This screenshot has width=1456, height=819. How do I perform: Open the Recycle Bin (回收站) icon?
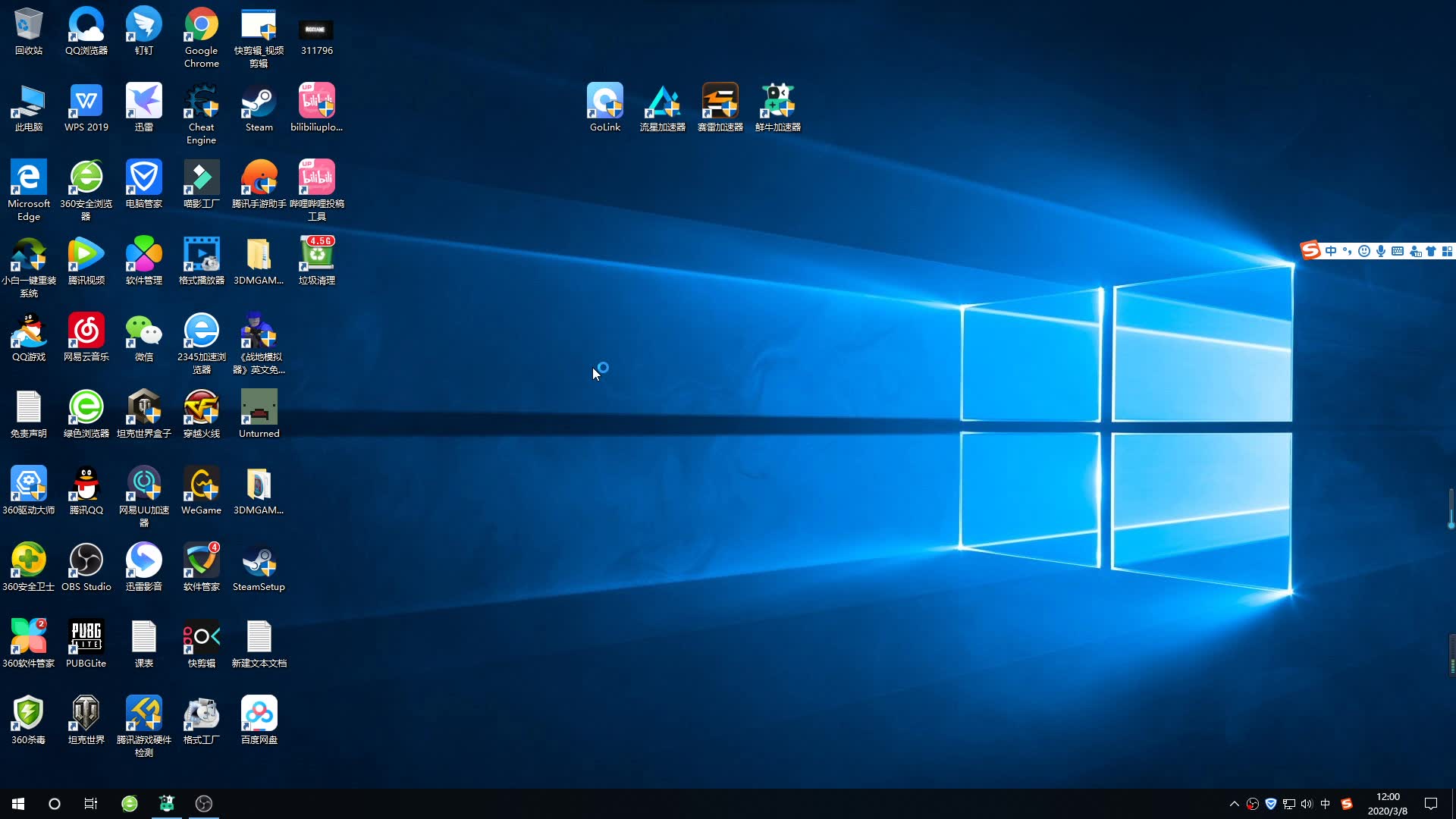click(x=29, y=32)
